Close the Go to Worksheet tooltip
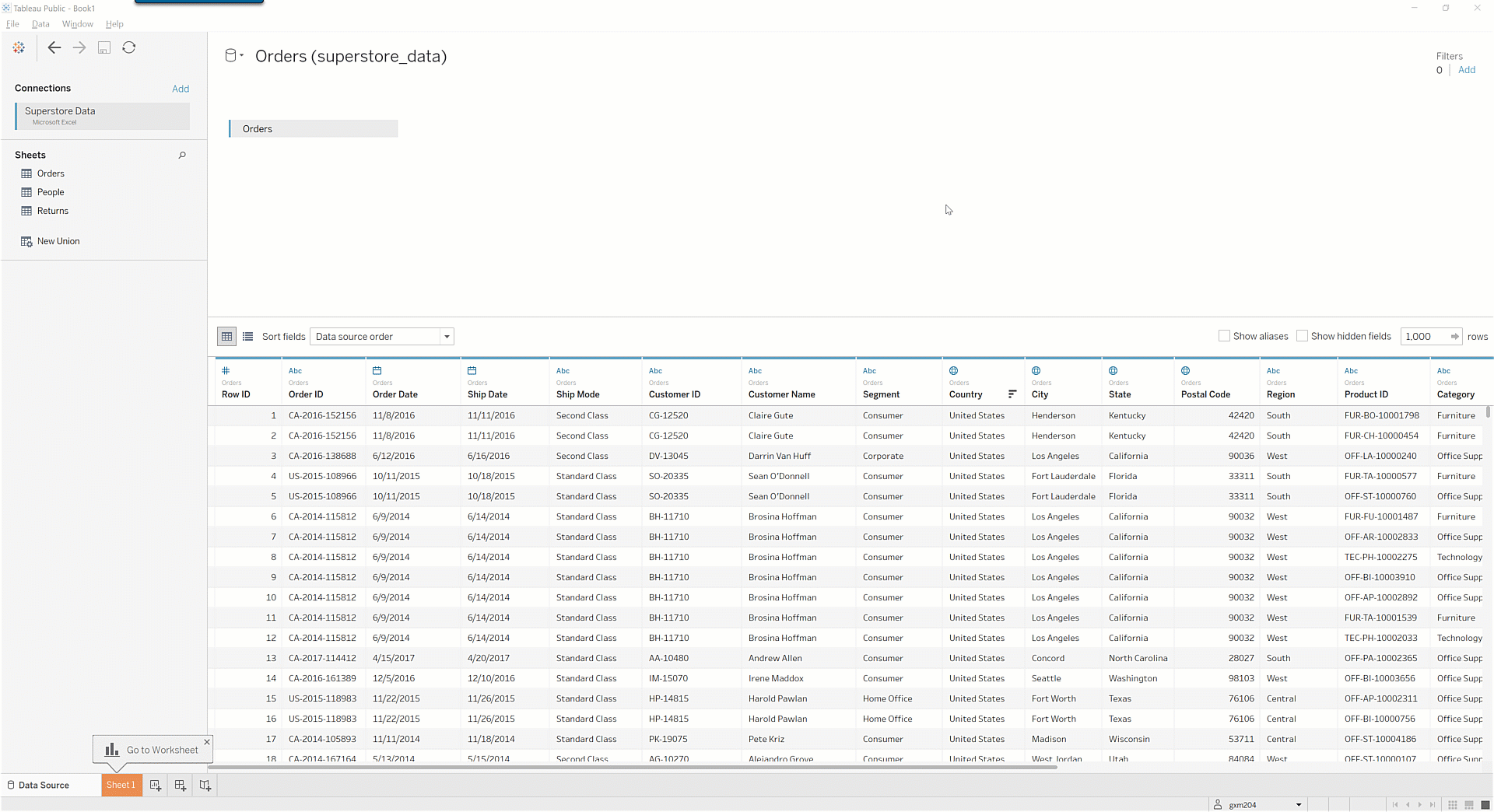 point(207,742)
